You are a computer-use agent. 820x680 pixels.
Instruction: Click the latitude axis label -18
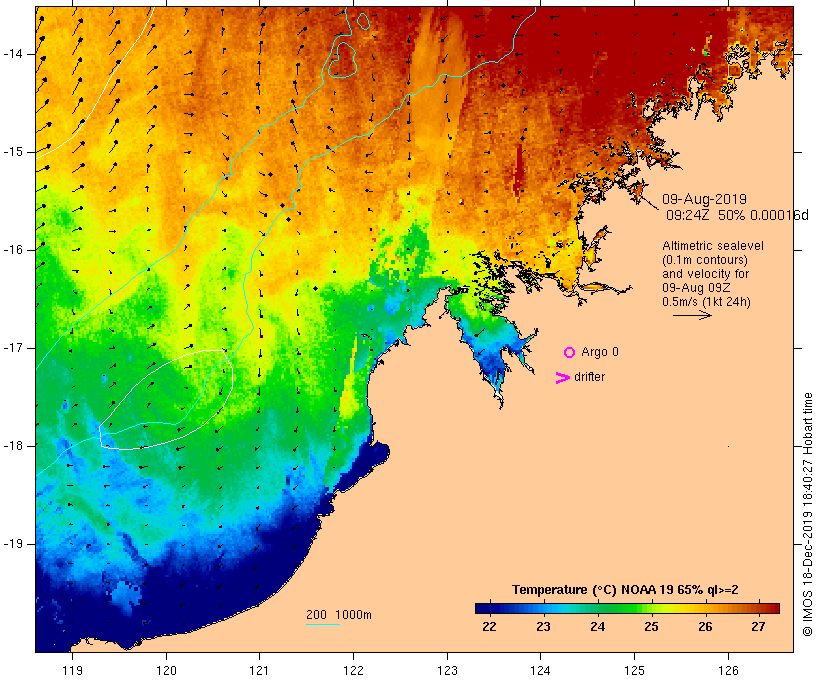(x=12, y=446)
